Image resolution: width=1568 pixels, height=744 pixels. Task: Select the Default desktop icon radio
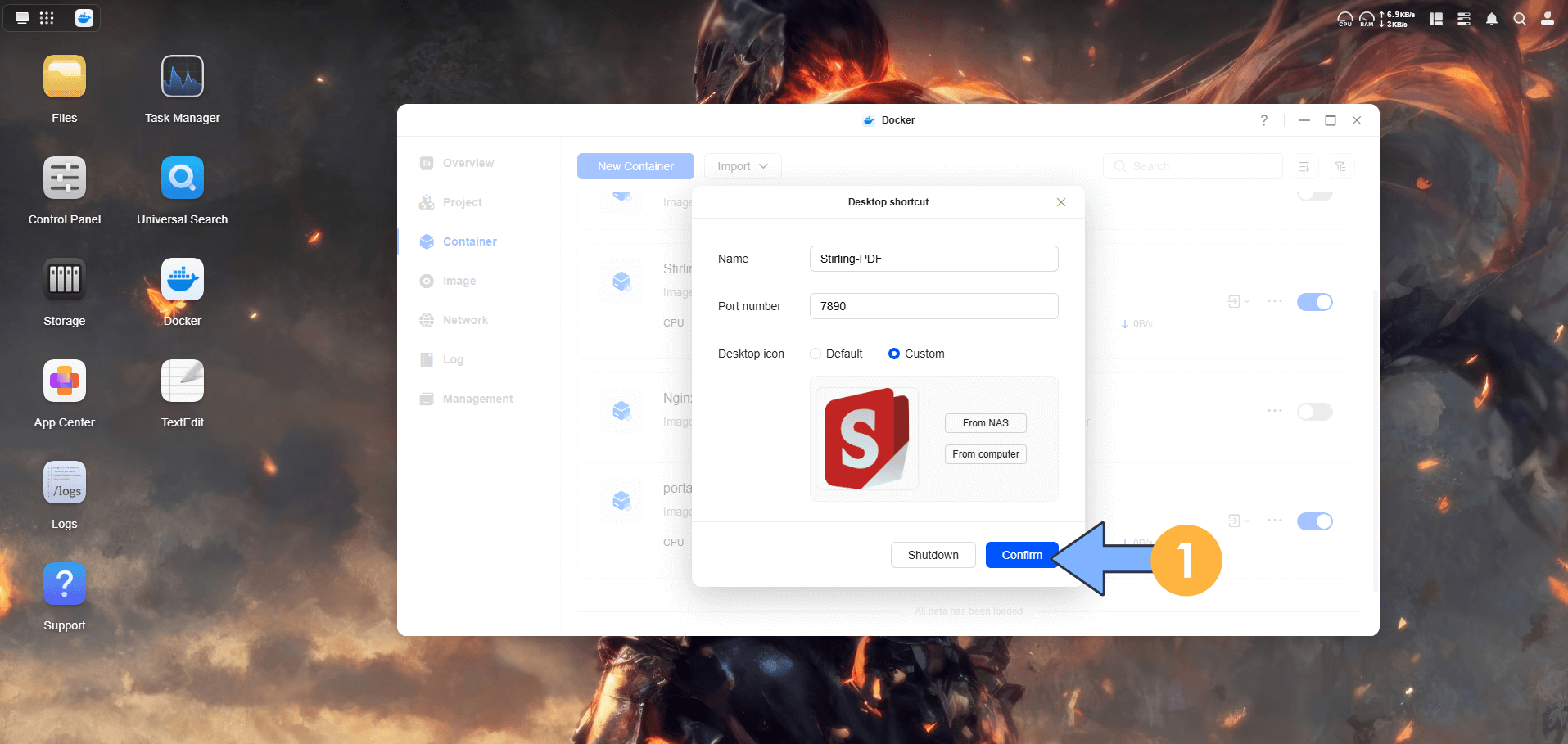click(x=816, y=354)
